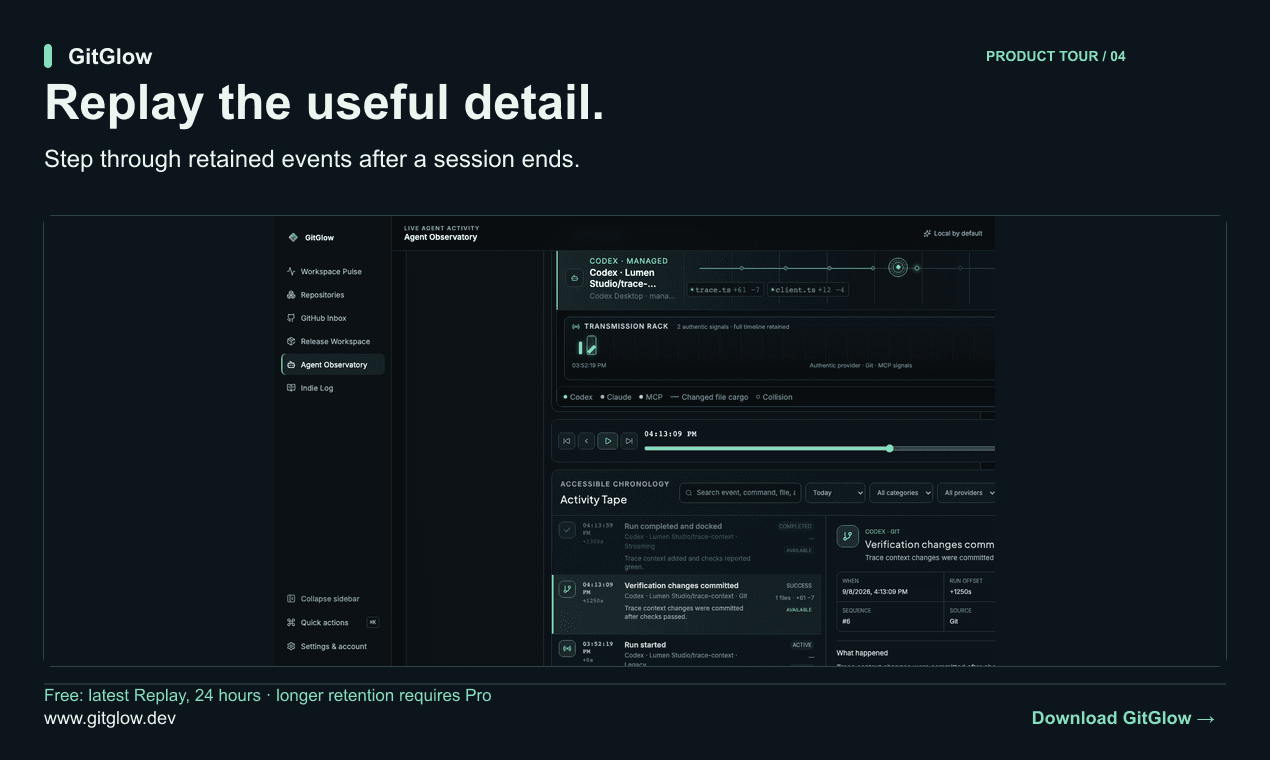This screenshot has width=1270, height=760.
Task: Click the www.gitglow.dev link
Action: (110, 718)
